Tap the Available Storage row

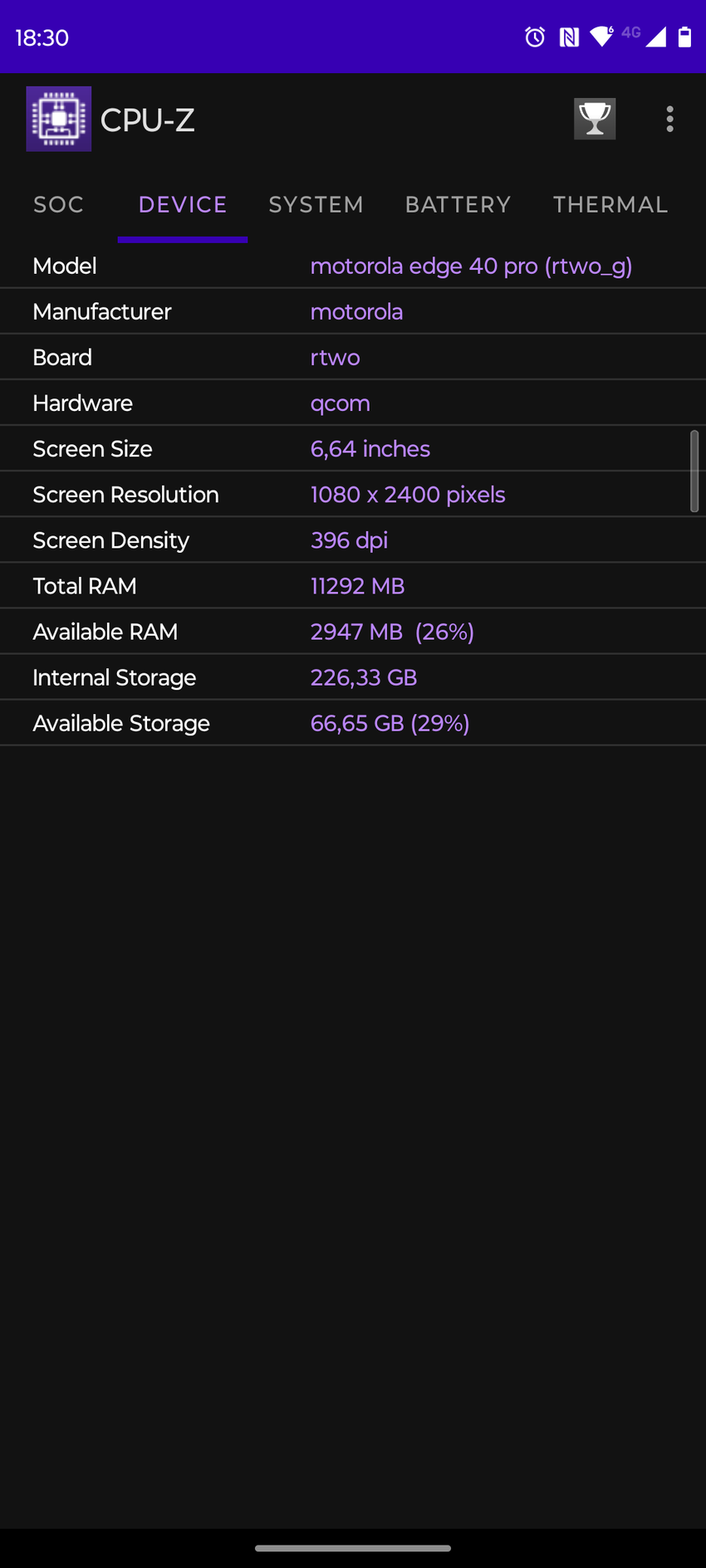pyautogui.click(x=352, y=724)
